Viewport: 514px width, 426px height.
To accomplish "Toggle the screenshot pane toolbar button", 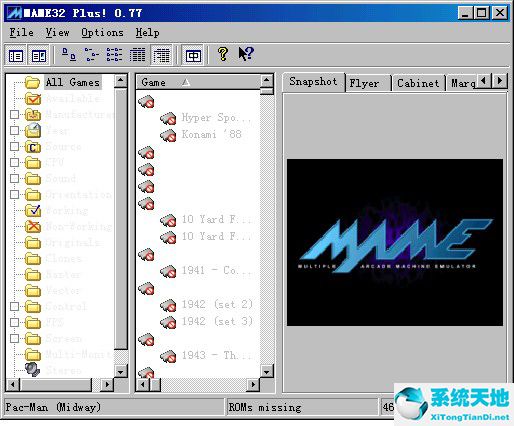I will click(x=39, y=56).
